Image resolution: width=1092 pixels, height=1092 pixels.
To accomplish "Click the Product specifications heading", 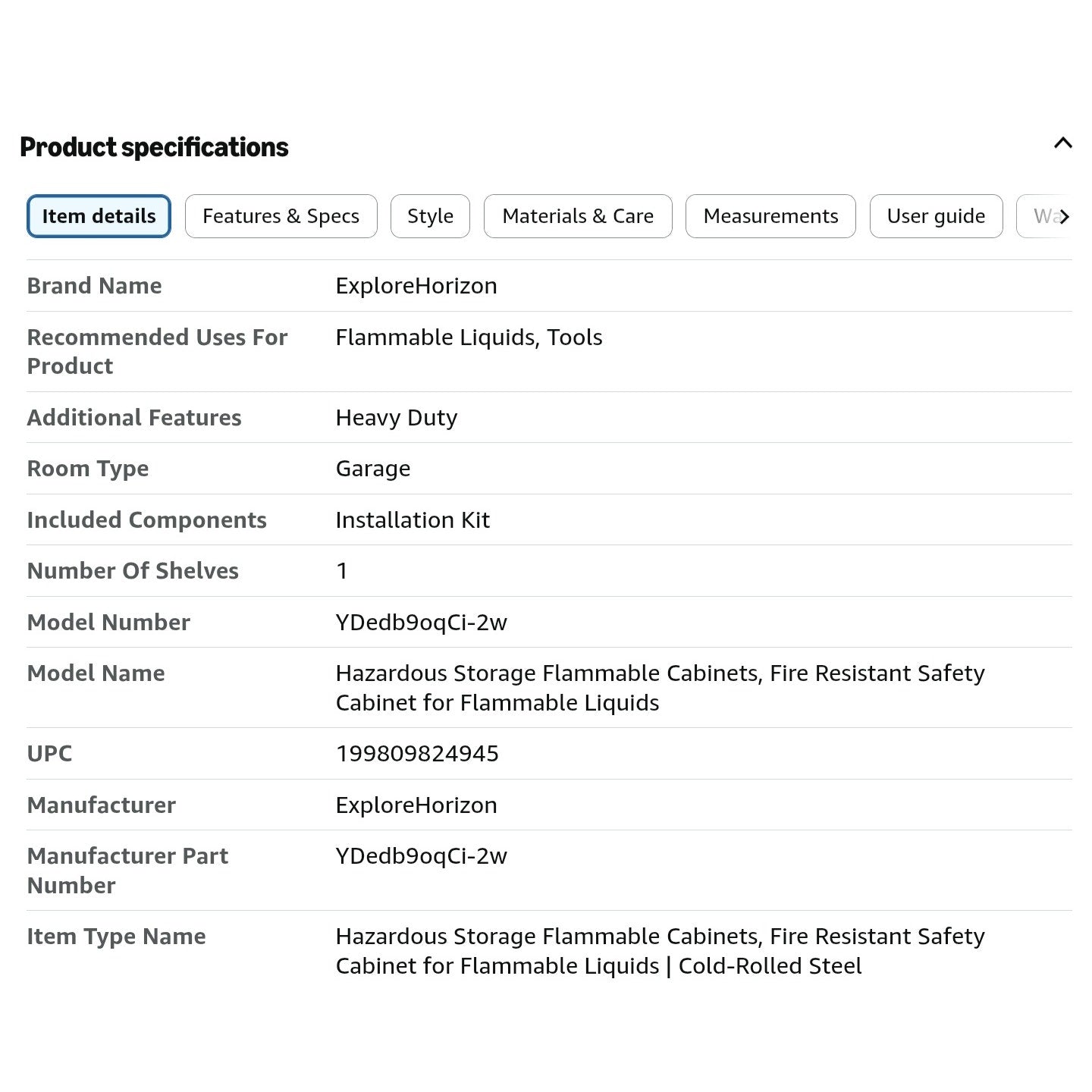I will coord(154,147).
